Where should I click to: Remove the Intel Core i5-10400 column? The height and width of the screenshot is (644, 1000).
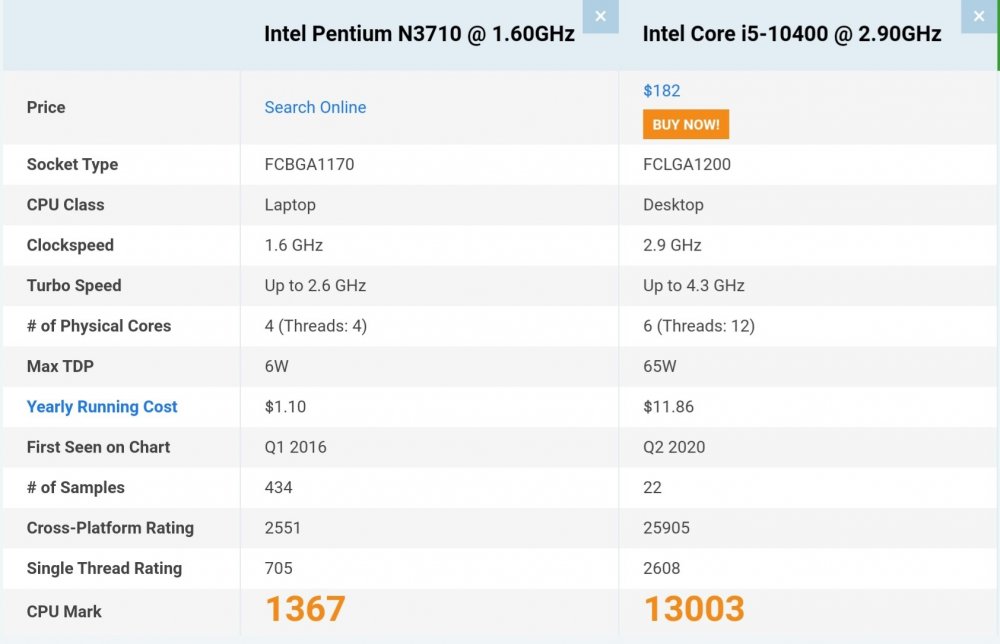[979, 16]
